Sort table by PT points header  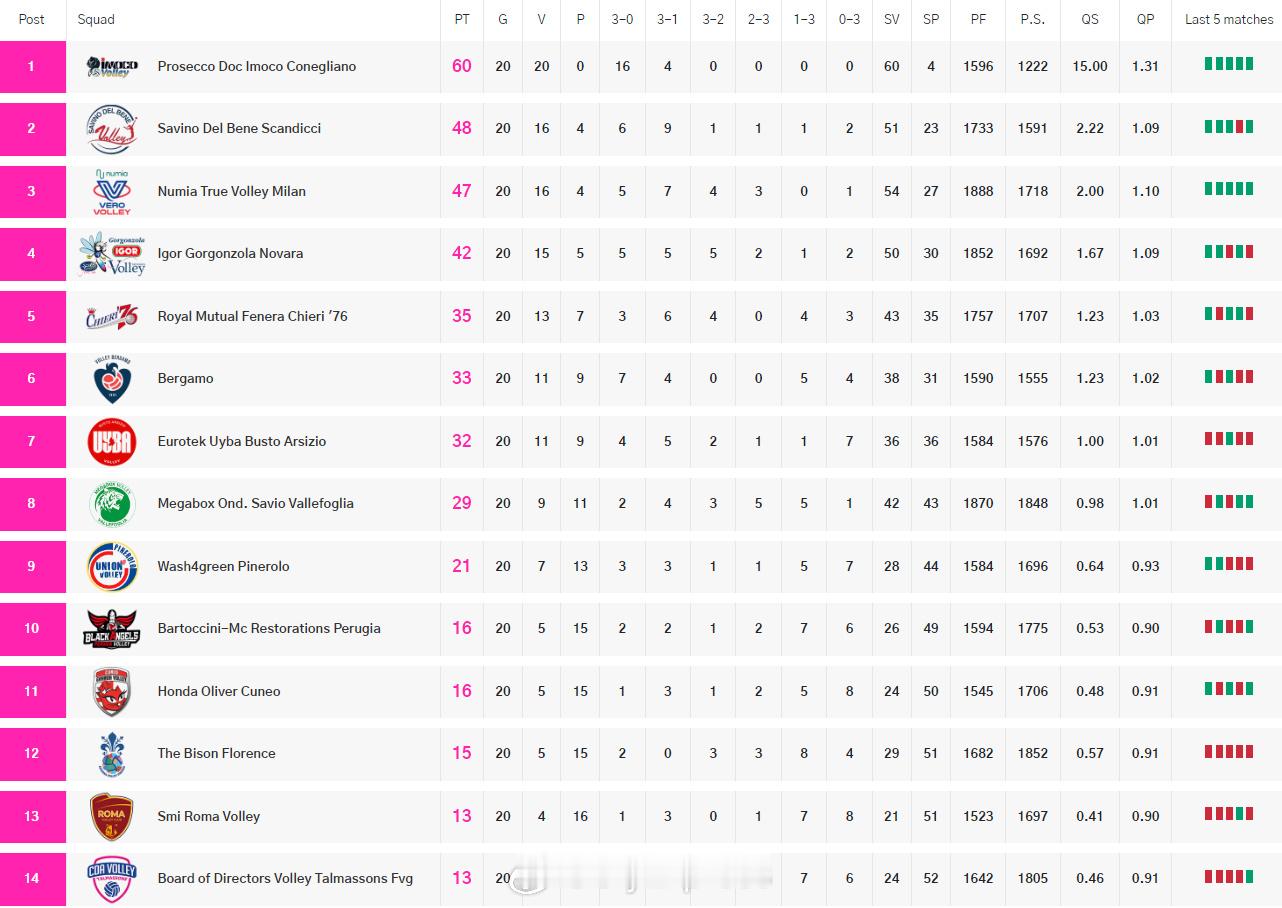[x=462, y=19]
